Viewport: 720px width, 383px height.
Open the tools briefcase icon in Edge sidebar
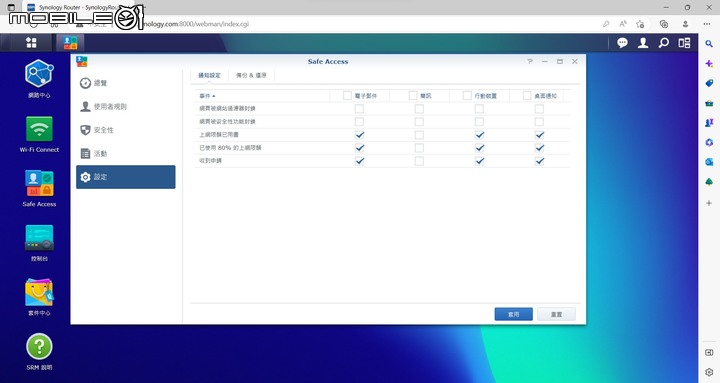coord(709,103)
